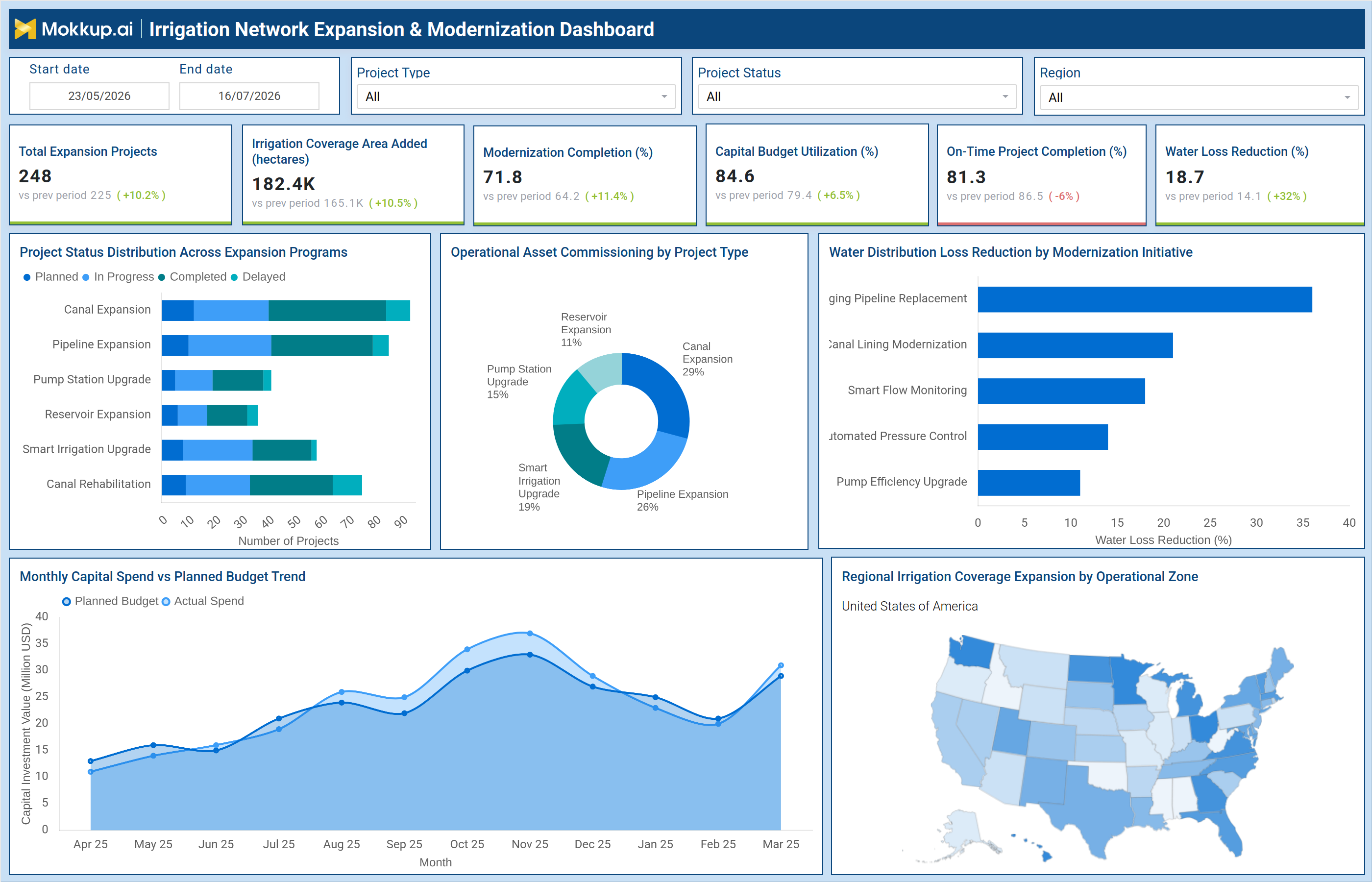Open the Start date field 23/05/2026

coord(99,96)
